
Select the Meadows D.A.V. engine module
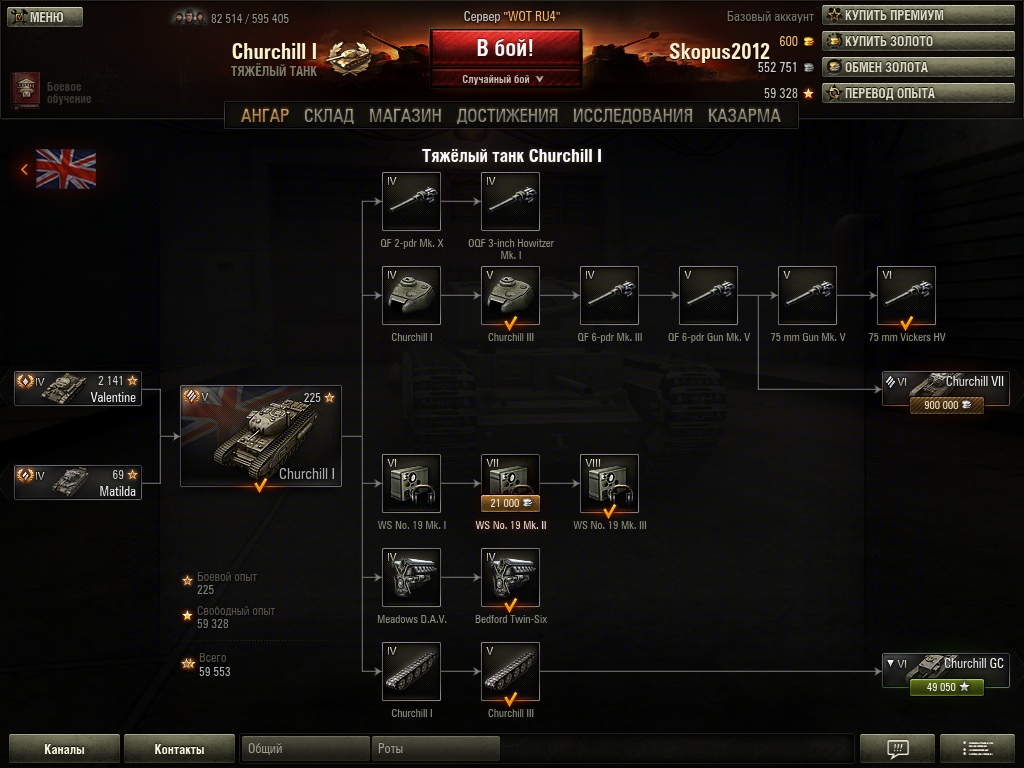pos(411,577)
